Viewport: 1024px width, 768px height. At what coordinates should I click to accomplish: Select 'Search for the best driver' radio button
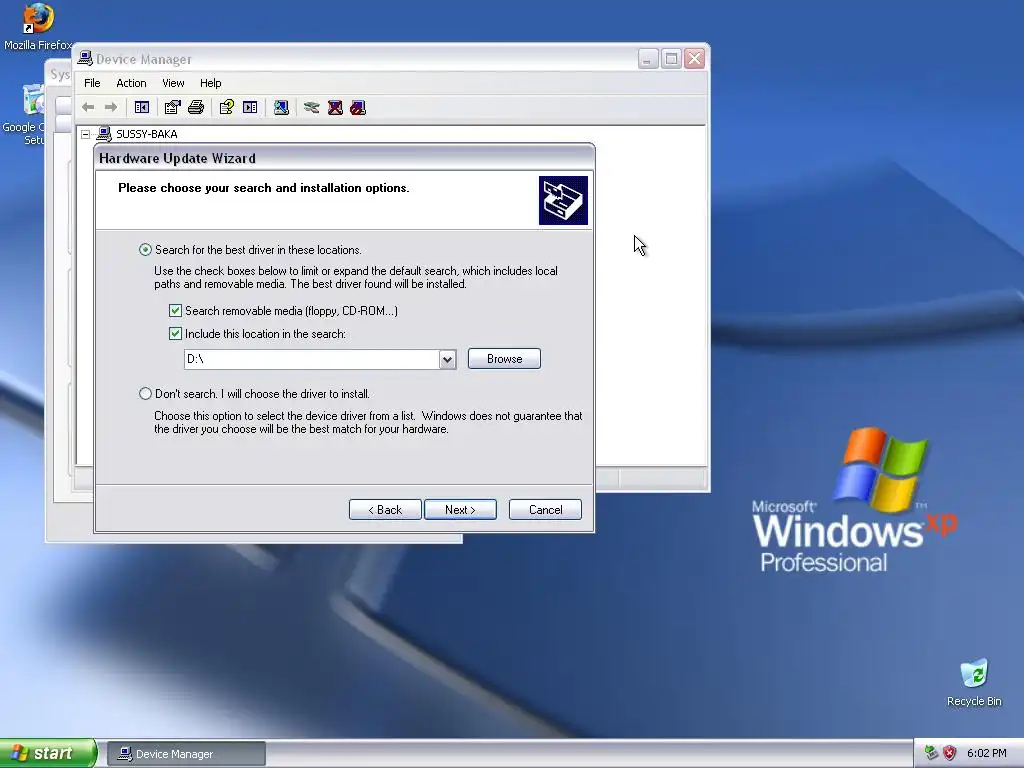point(145,249)
